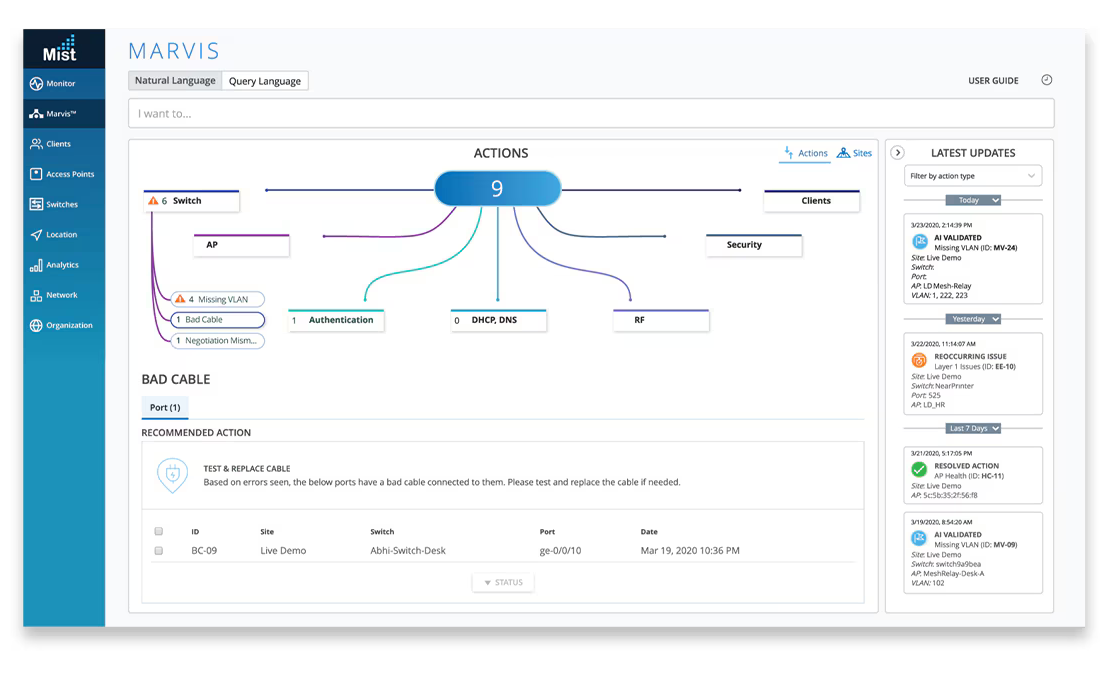Click AI Validated icon for MV-24
Screen dimensions: 1116x673
[920, 241]
